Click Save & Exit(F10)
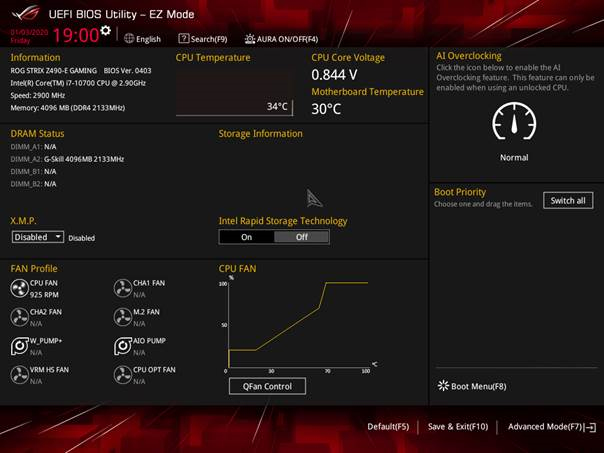 pos(458,427)
